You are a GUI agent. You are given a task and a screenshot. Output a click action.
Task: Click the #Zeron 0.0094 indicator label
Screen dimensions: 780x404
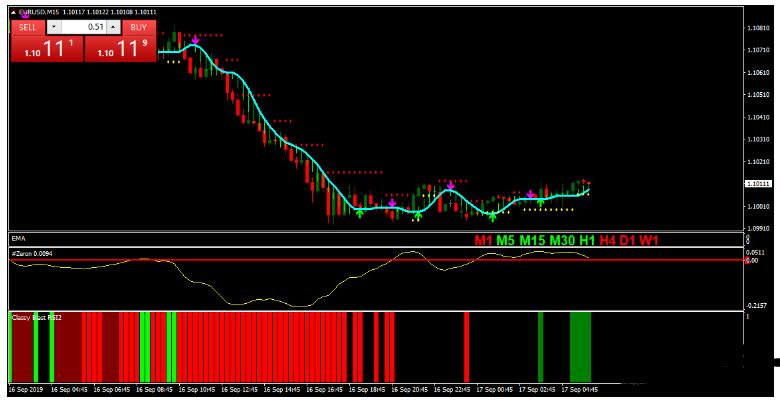point(32,254)
